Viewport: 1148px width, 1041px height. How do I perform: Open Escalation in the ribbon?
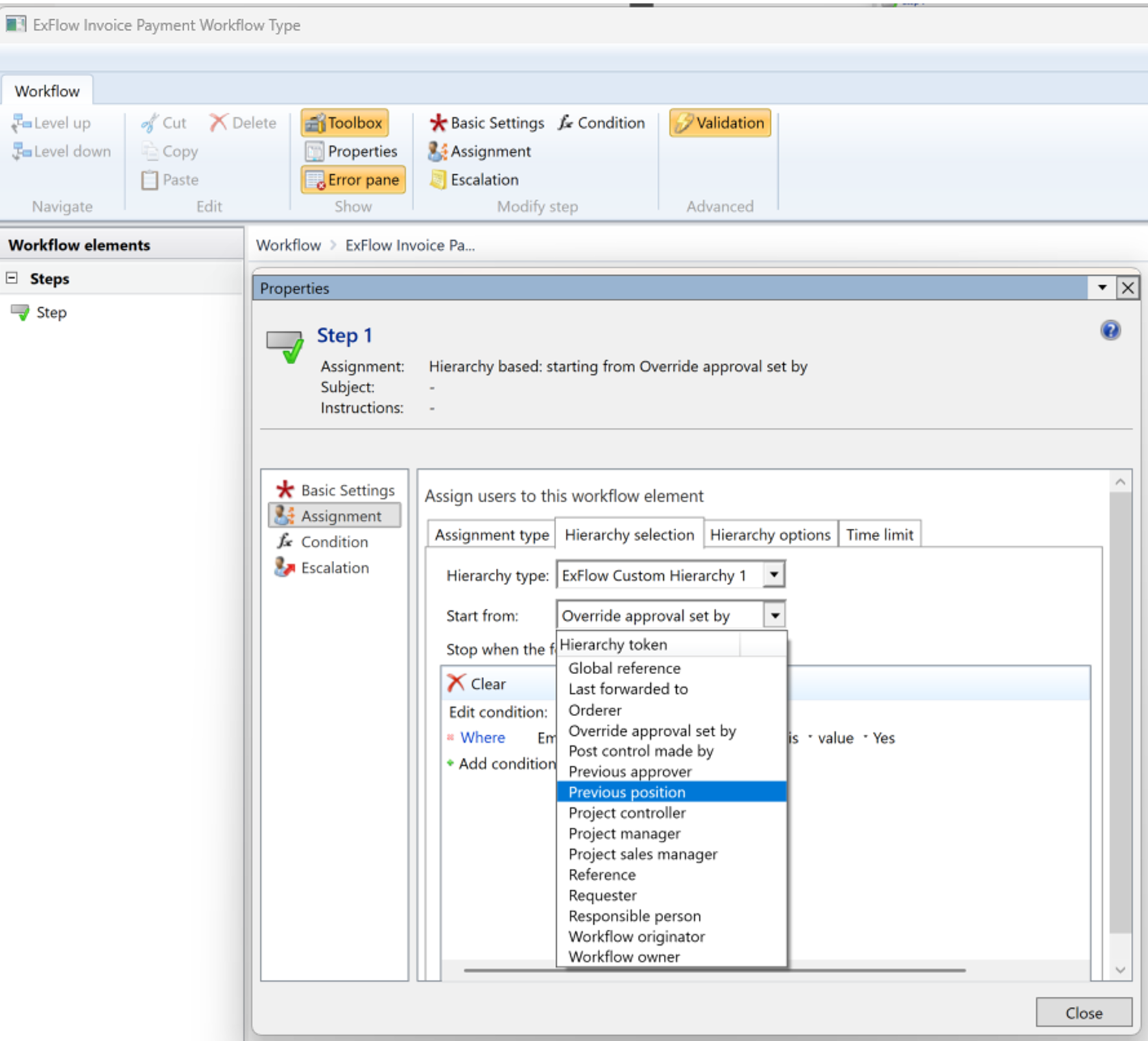click(474, 180)
